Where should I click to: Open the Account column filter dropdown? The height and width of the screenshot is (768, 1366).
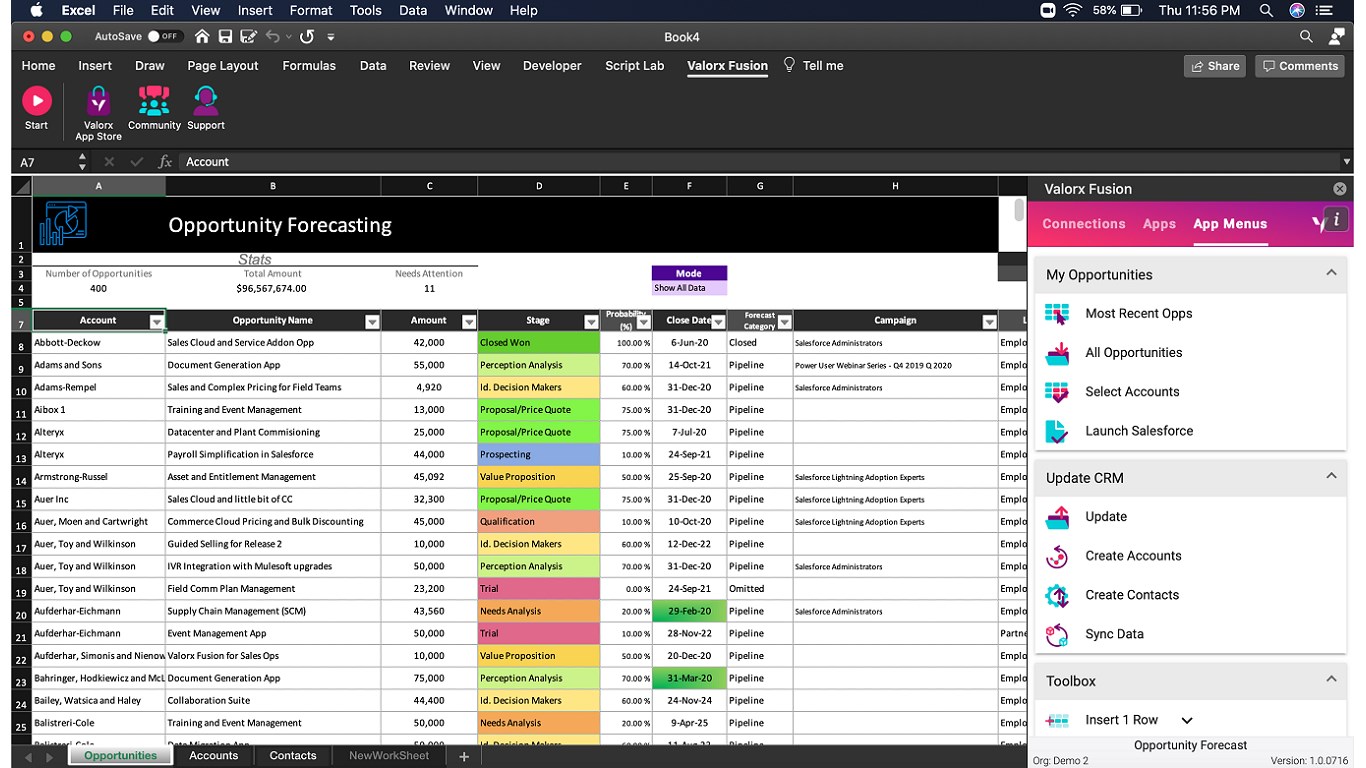(x=157, y=322)
